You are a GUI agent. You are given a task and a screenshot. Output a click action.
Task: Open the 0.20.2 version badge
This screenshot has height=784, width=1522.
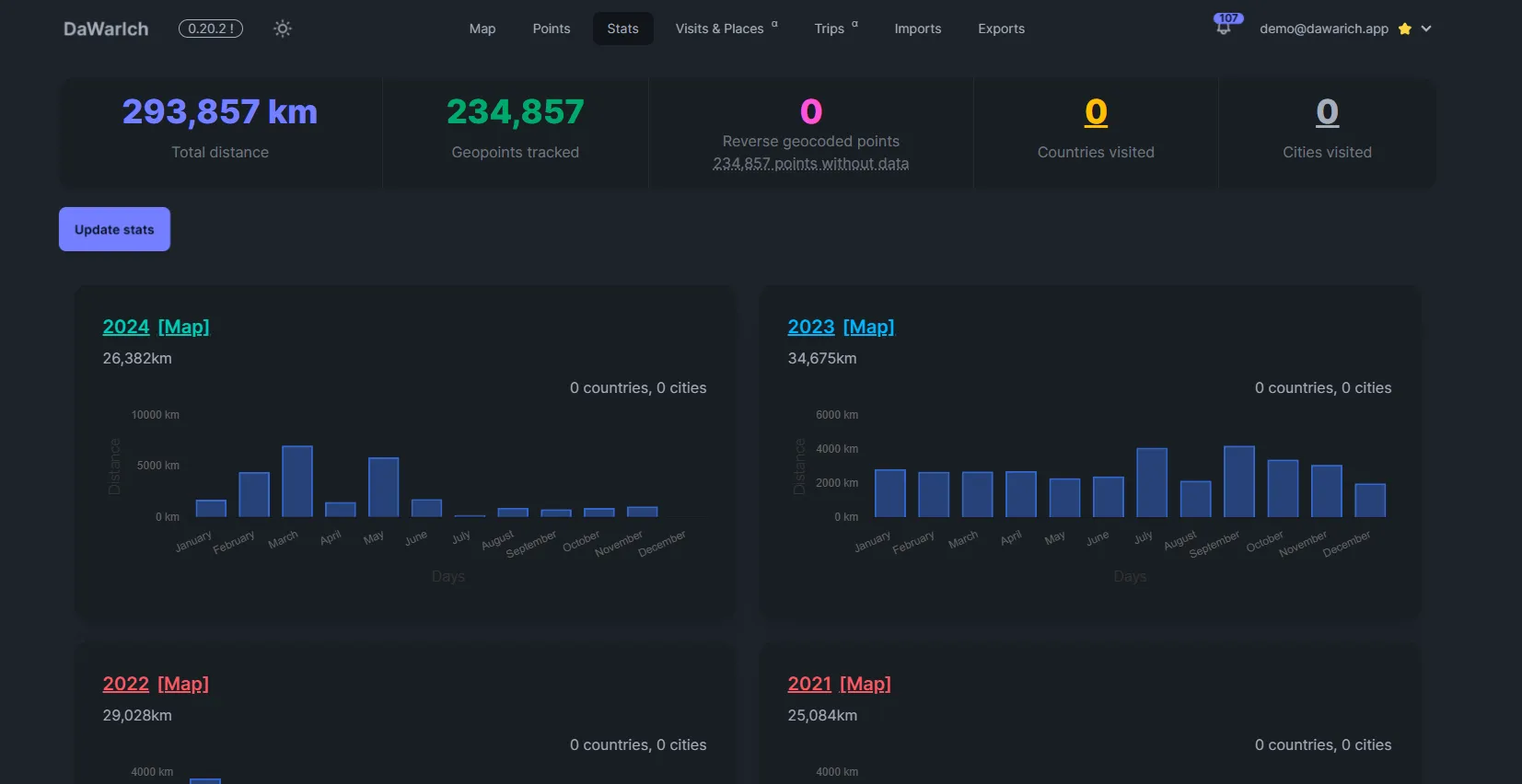(211, 29)
